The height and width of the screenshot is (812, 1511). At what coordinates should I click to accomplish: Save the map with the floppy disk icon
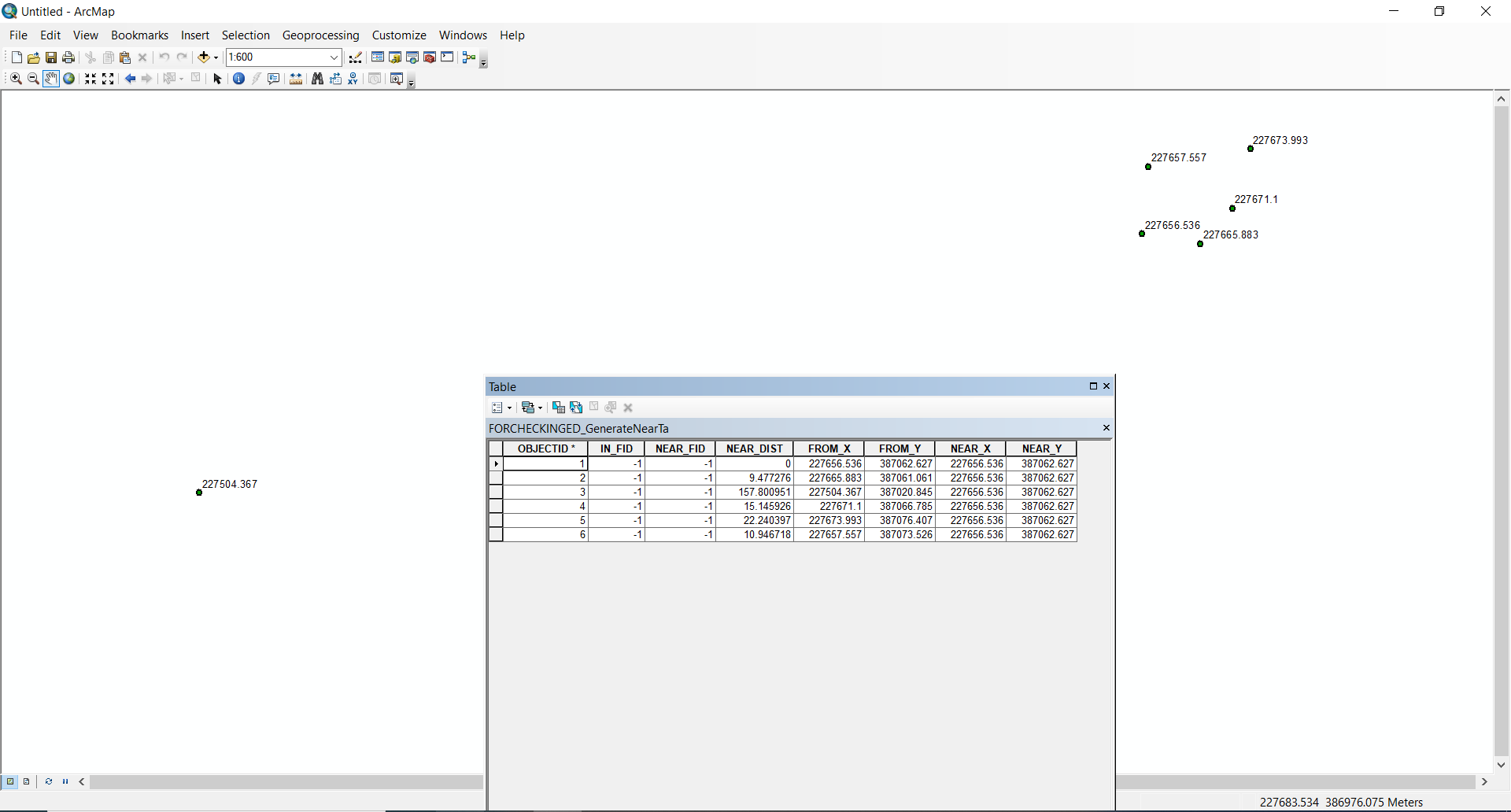51,57
